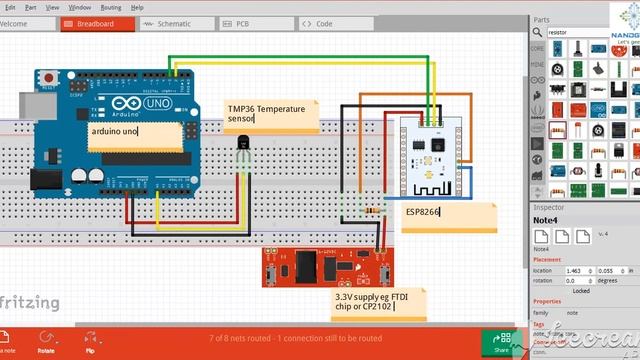Click the parts search magnifier icon

537,32
